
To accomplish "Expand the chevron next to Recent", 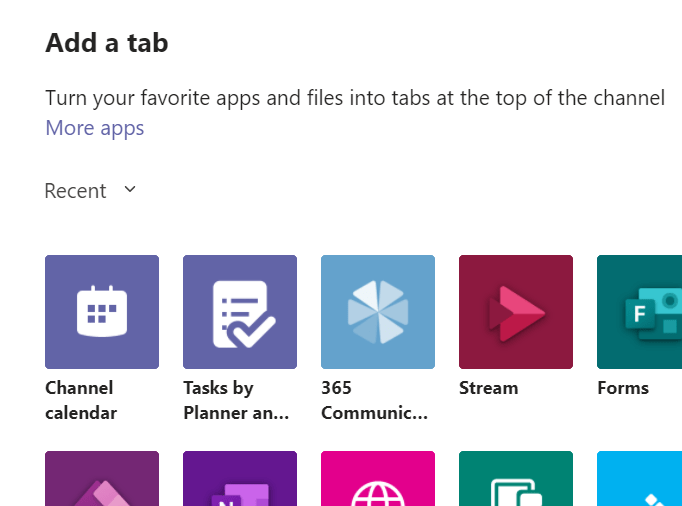I will [130, 189].
